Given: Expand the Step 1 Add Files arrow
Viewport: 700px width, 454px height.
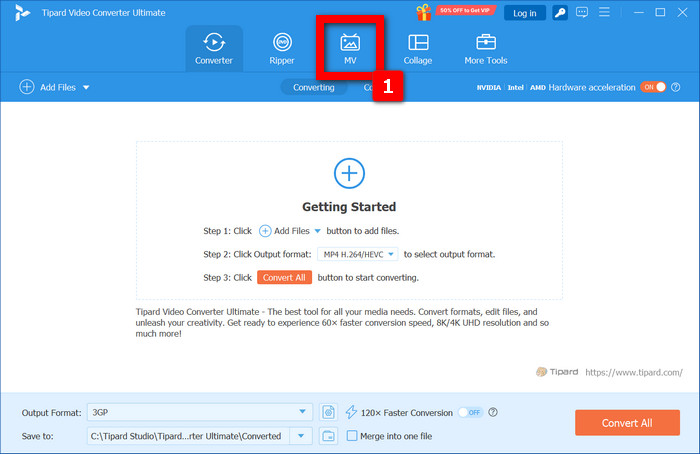Looking at the screenshot, I should click(x=317, y=231).
